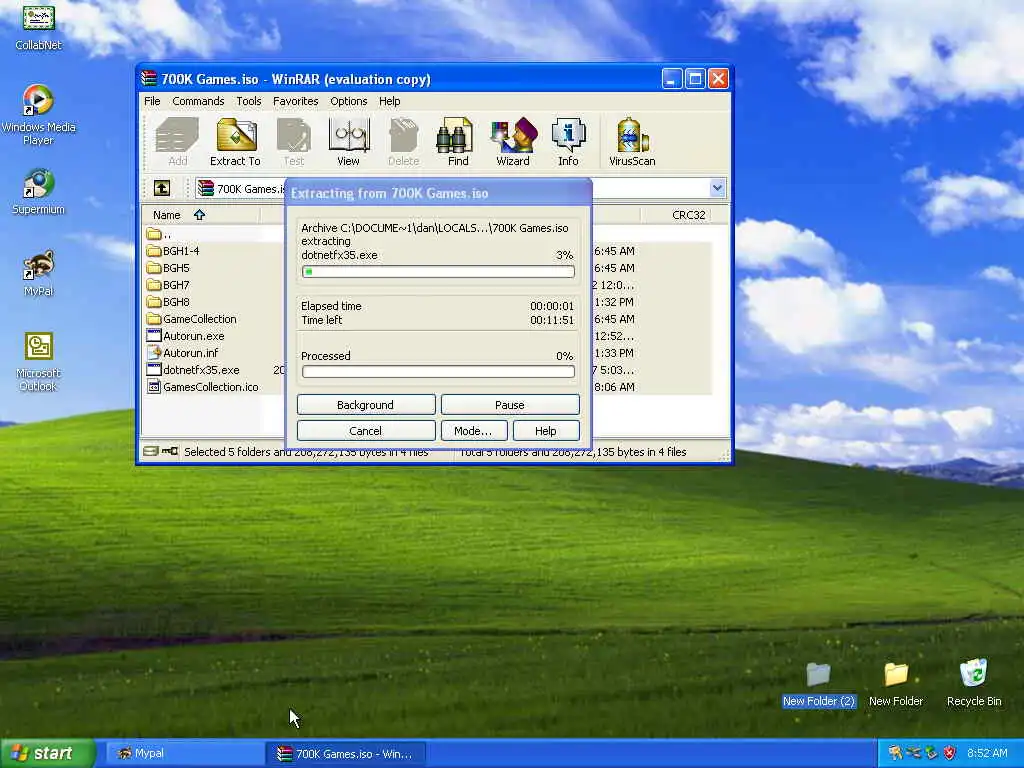Screen dimensions: 1024x768
Task: Click the Extract To toolbar icon
Action: click(x=235, y=142)
